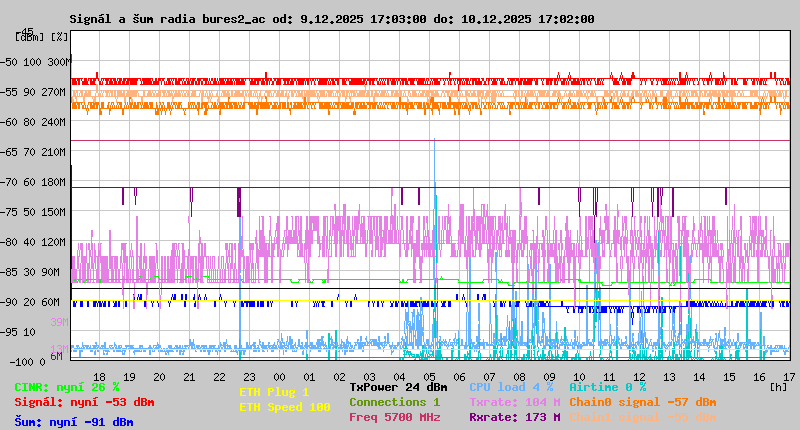Click the 00 hour mark on time axis
800x430 pixels.
(281, 376)
